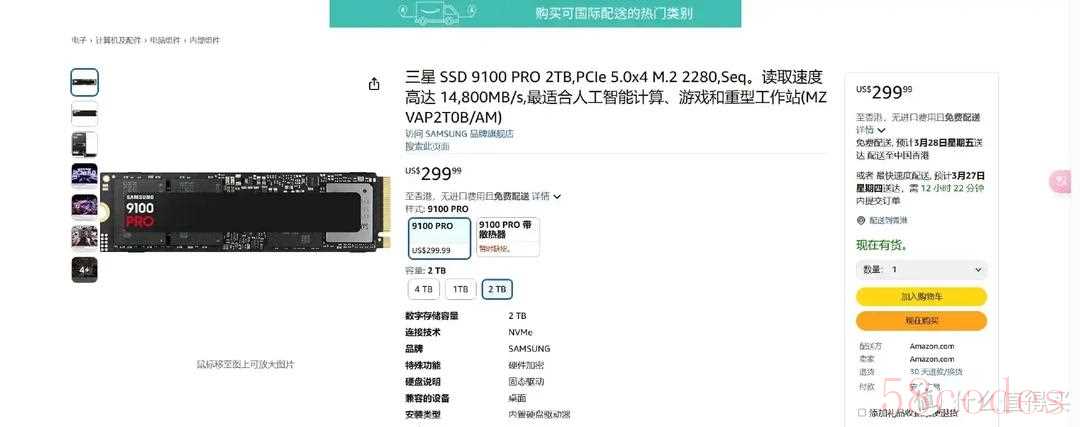Screen dimensions: 1080x427
Task: Open the quantity dropdown
Action: [x=921, y=270]
